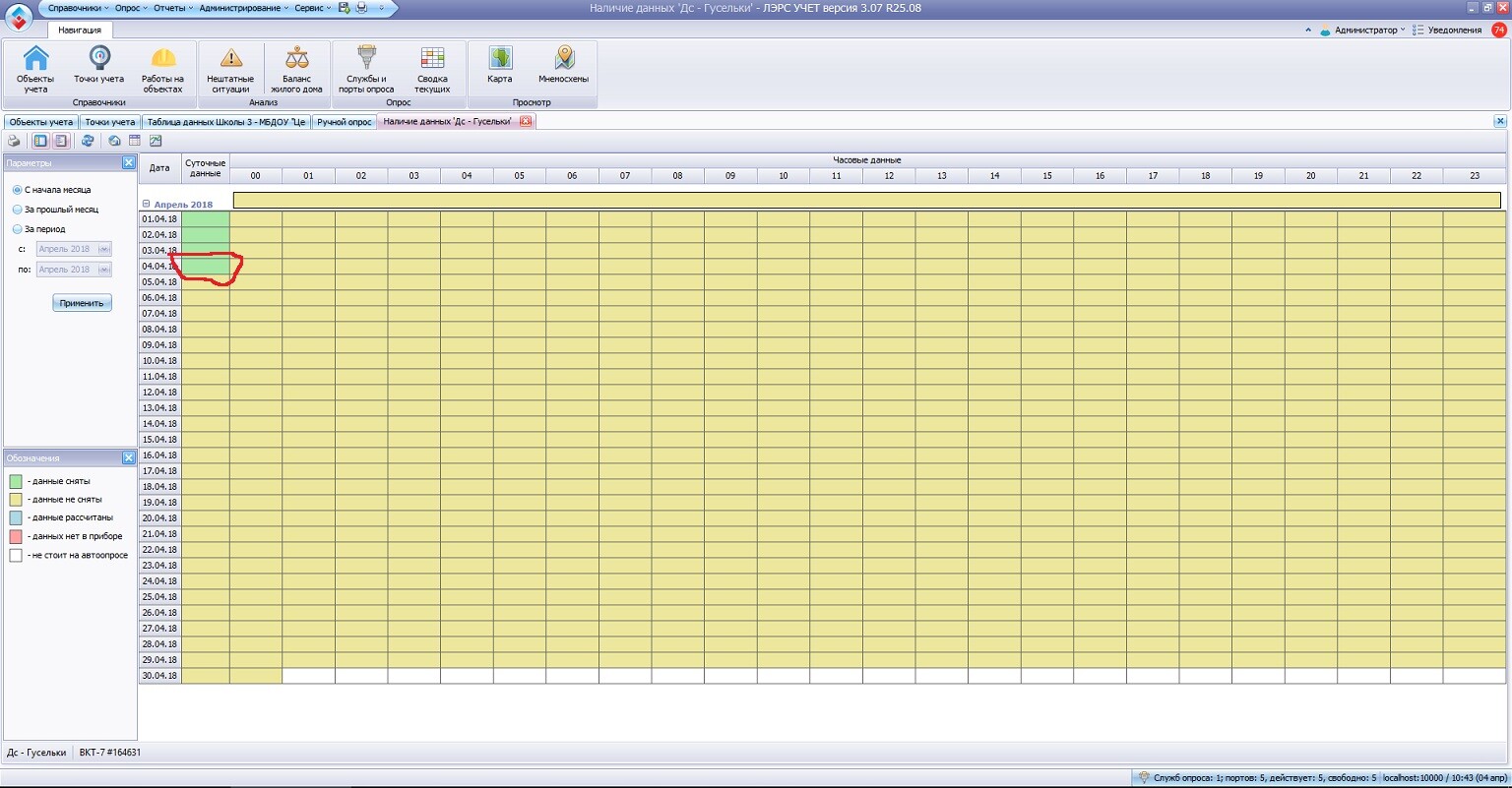Image resolution: width=1512 pixels, height=788 pixels.
Task: Switch to Ручной опрос tab
Action: [345, 122]
